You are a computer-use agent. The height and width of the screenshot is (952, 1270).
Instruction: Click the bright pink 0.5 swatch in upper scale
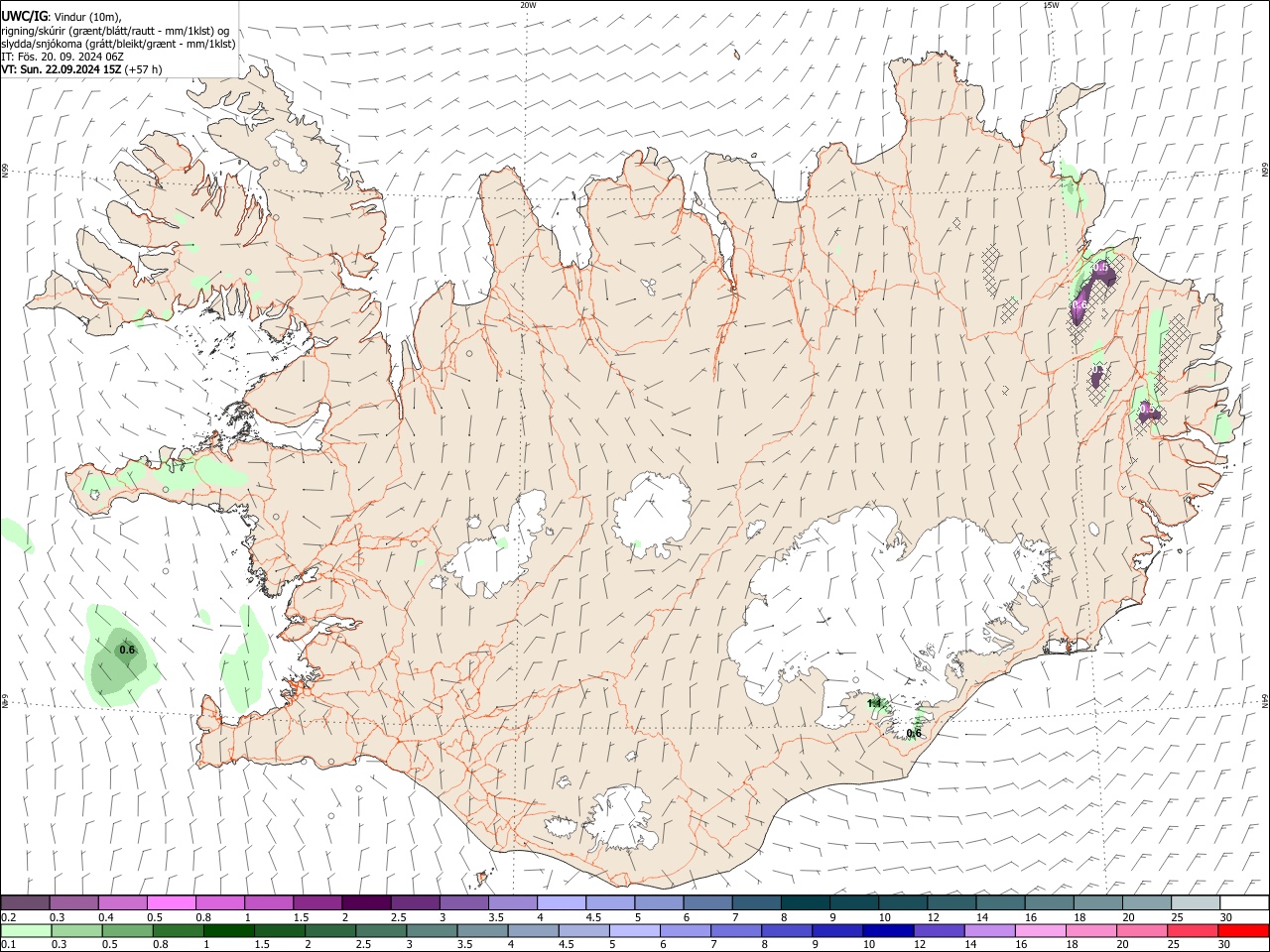(x=172, y=903)
